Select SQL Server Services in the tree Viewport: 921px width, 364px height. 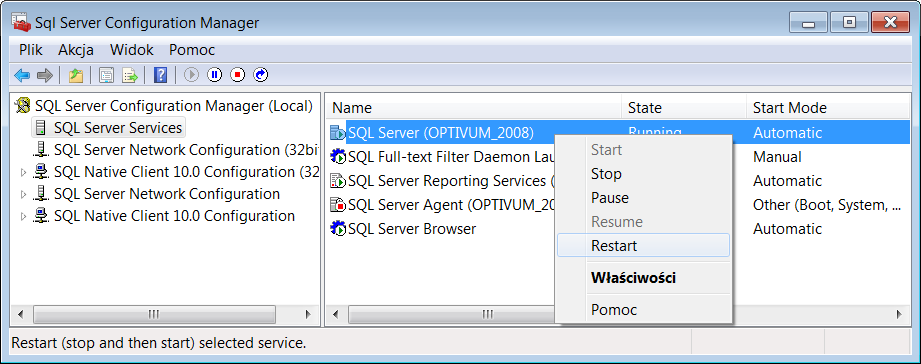click(x=117, y=127)
